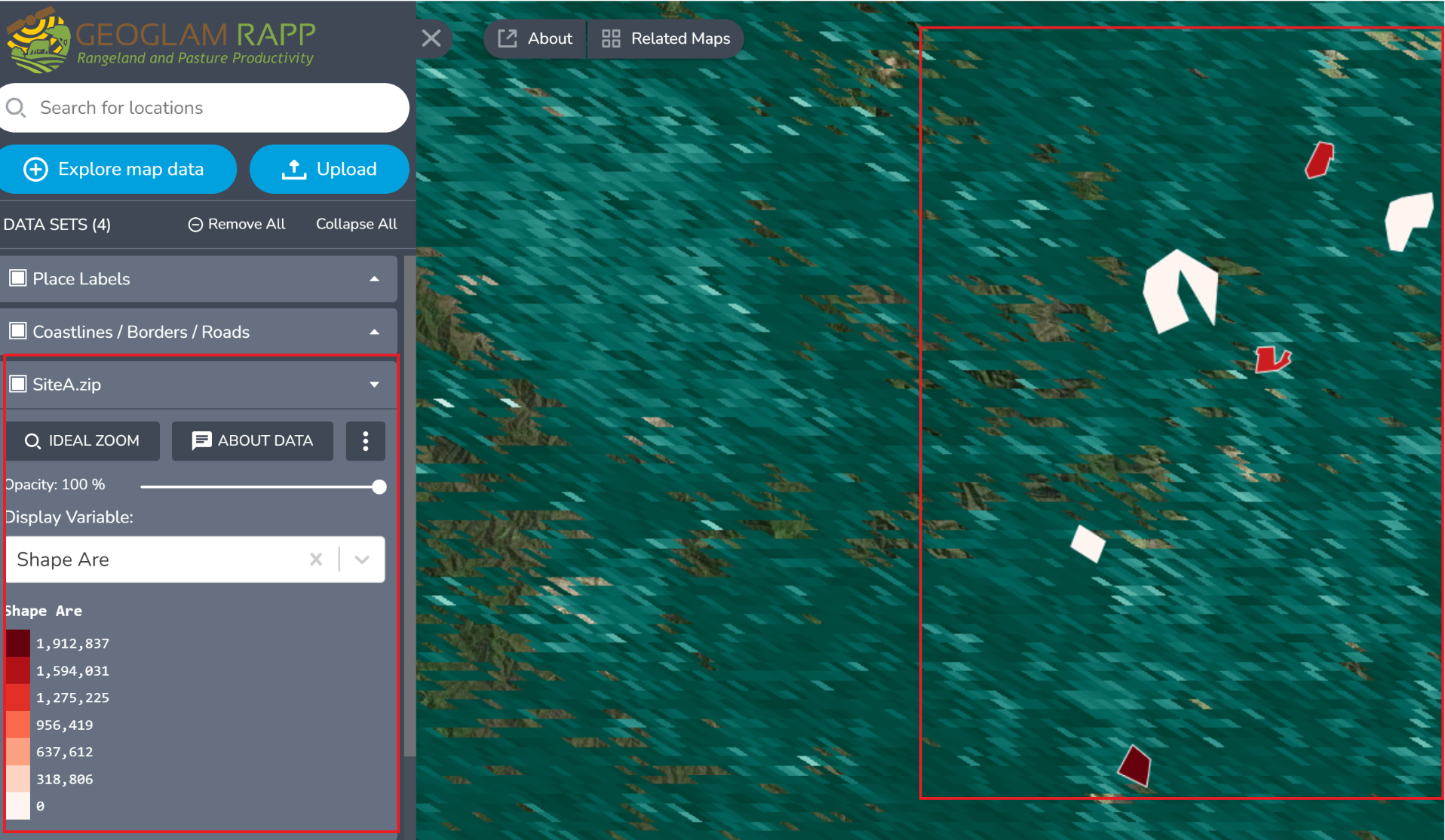Toggle the SiteA.zip layer checkbox

(18, 385)
